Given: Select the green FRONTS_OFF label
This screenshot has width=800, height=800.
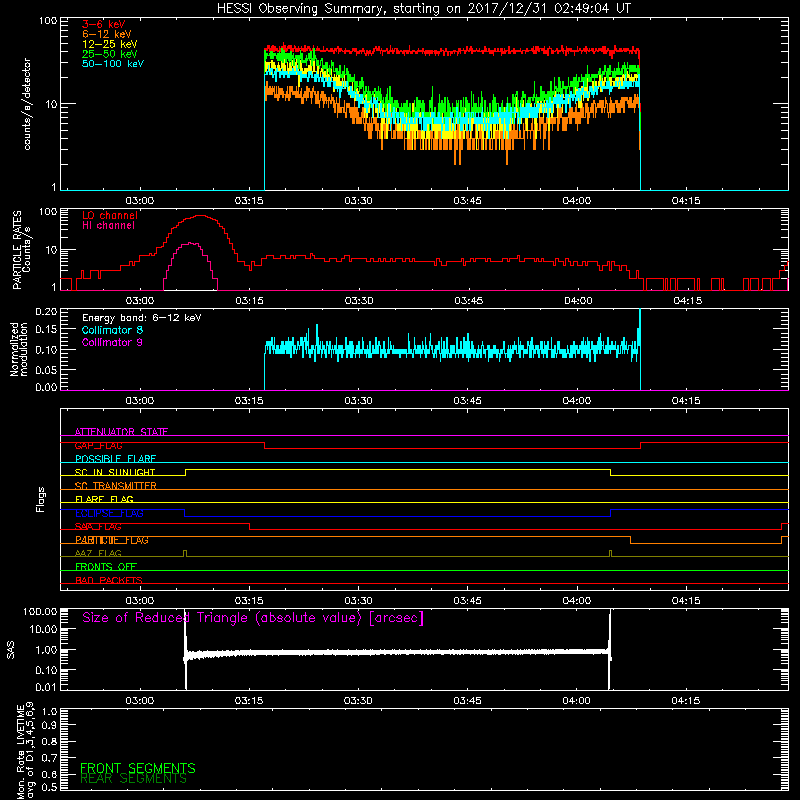Looking at the screenshot, I should (x=106, y=567).
